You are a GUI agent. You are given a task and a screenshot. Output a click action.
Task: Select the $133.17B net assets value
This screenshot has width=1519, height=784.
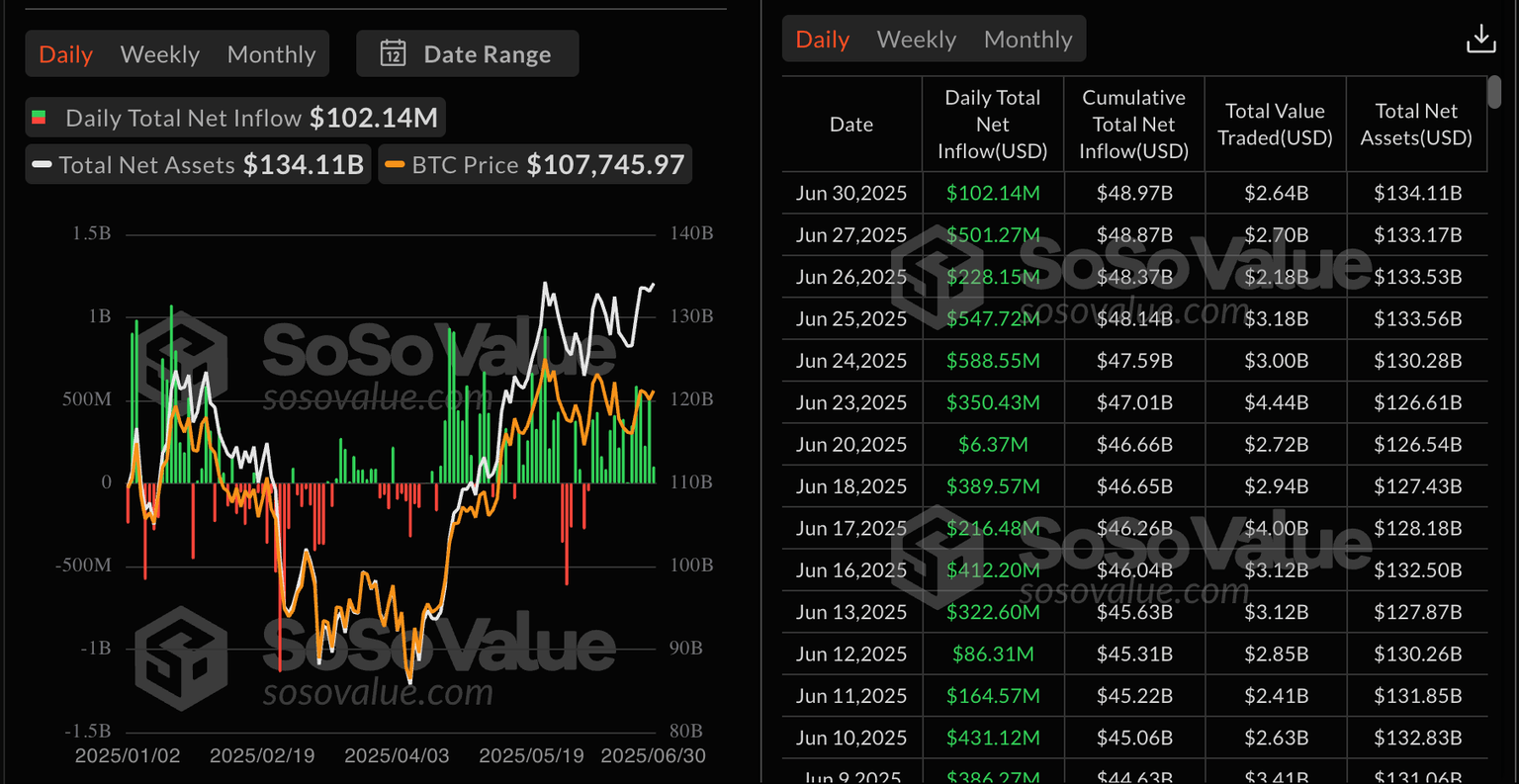click(1417, 235)
